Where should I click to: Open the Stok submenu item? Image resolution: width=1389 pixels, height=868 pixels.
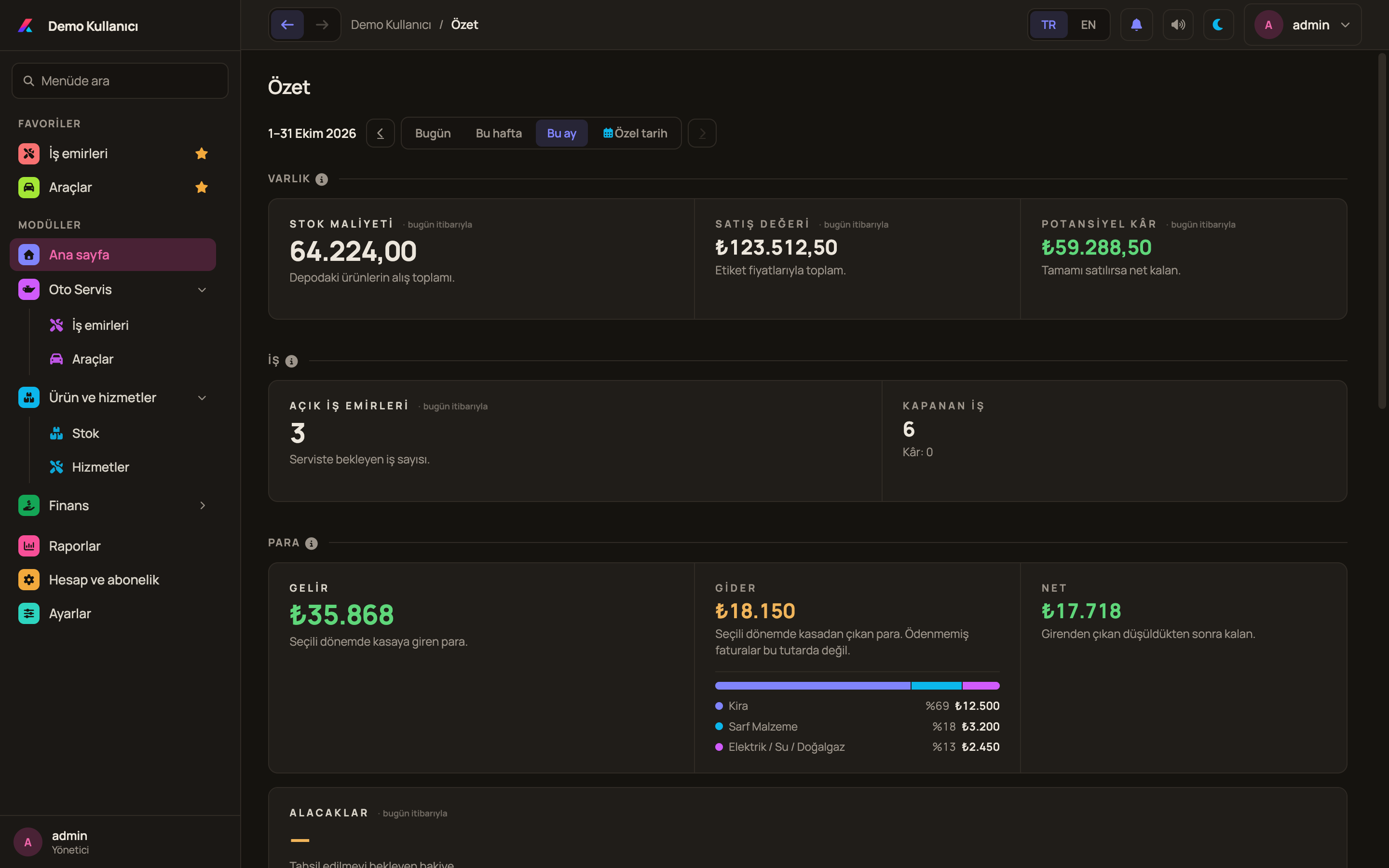coord(75,434)
